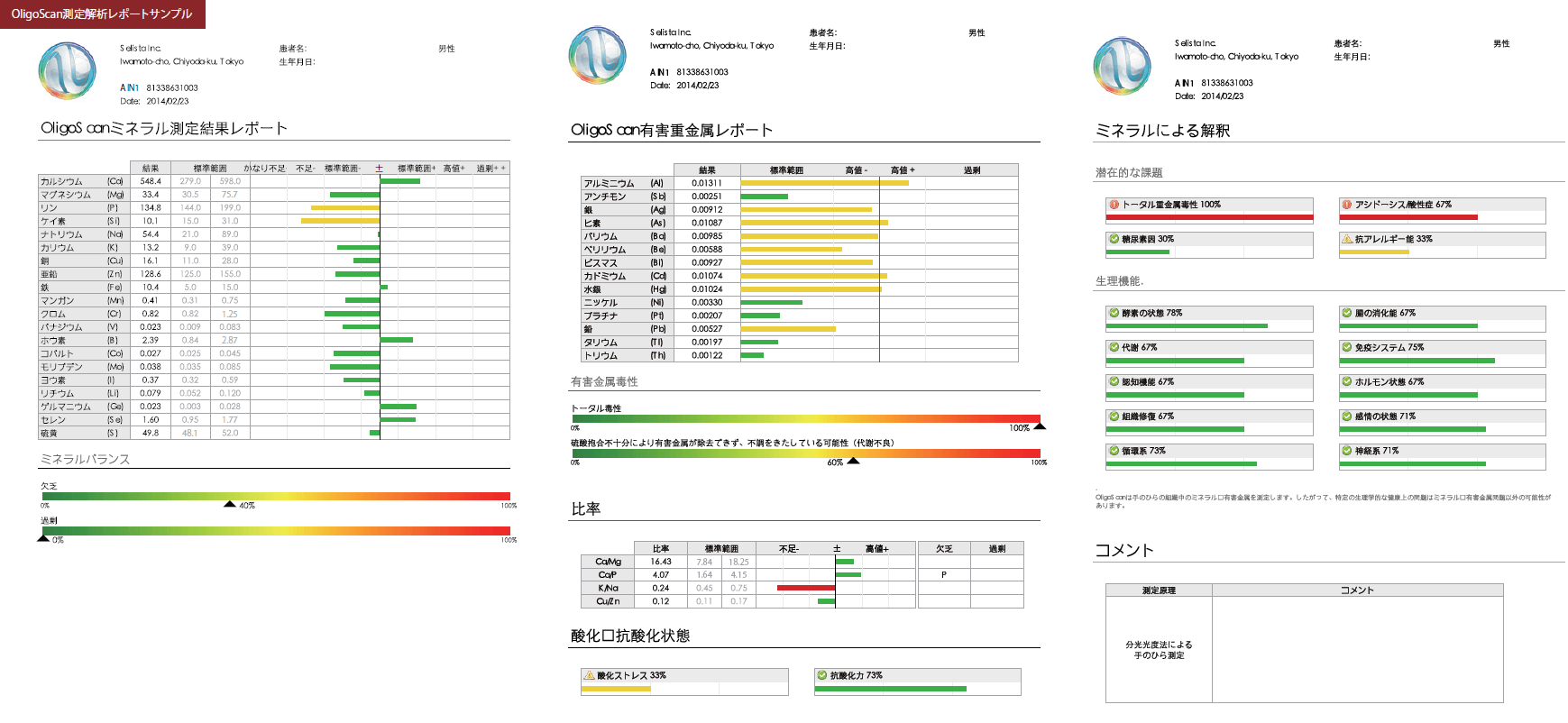This screenshot has height=723, width=1568.
Task: Click the P mark in the 欠乏 column
Action: tap(944, 575)
